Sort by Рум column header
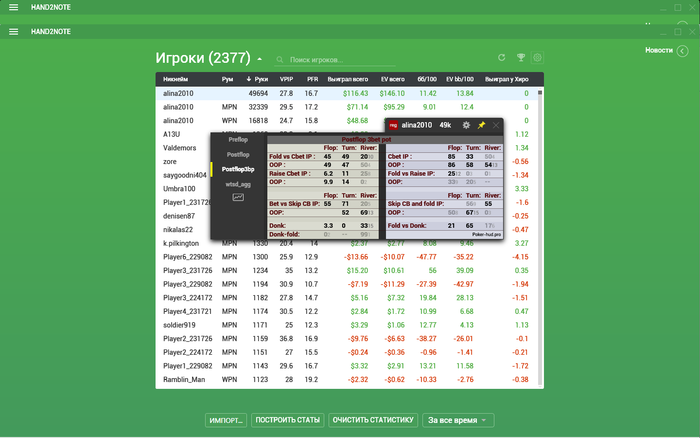Image resolution: width=700 pixels, height=438 pixels. [227, 79]
